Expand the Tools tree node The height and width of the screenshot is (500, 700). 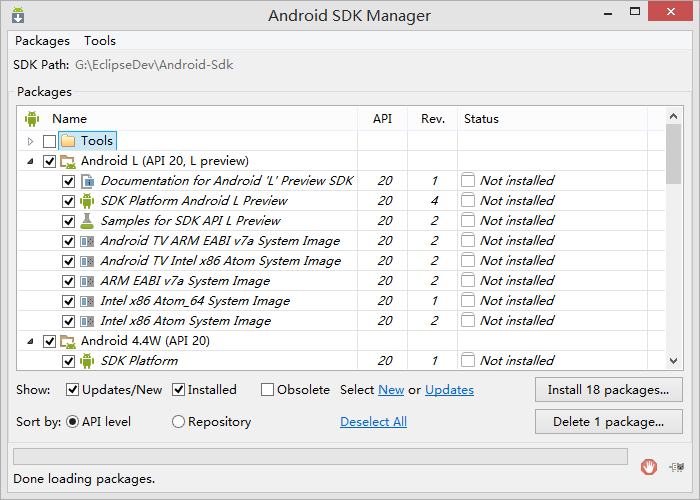31,141
